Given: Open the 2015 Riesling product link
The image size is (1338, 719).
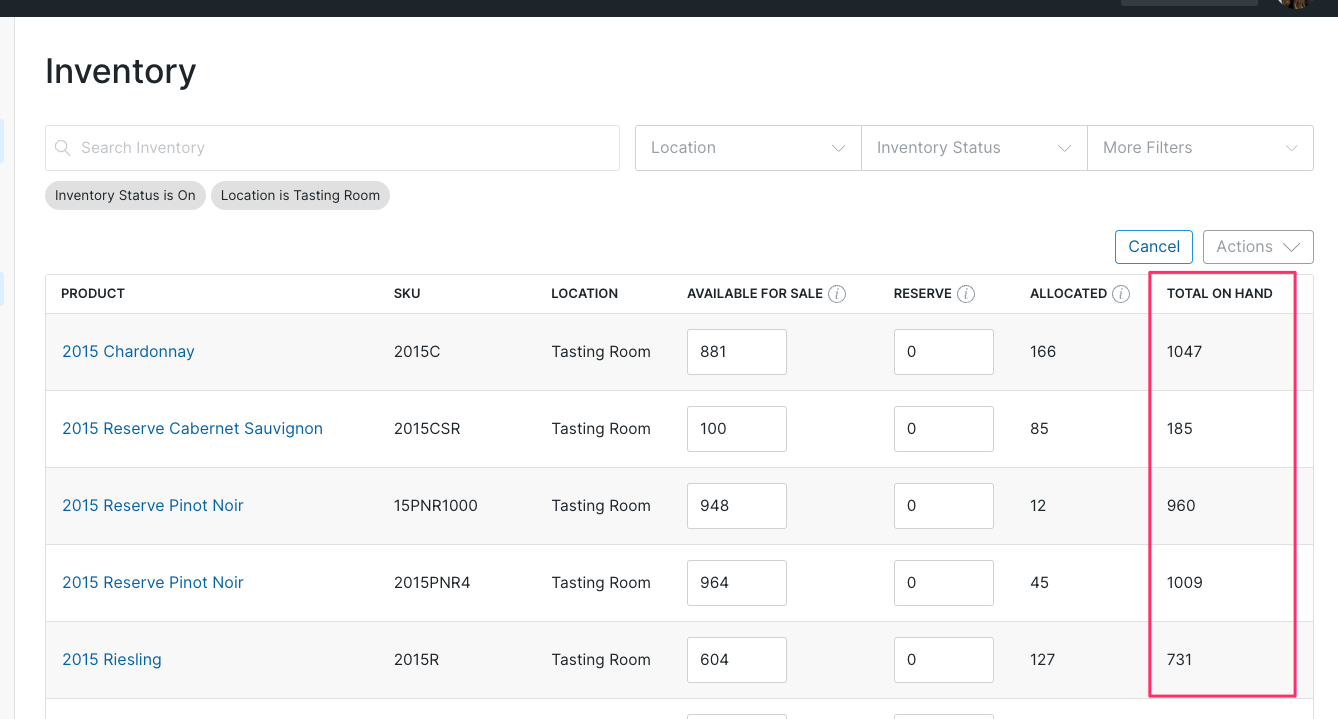Looking at the screenshot, I should [x=111, y=659].
